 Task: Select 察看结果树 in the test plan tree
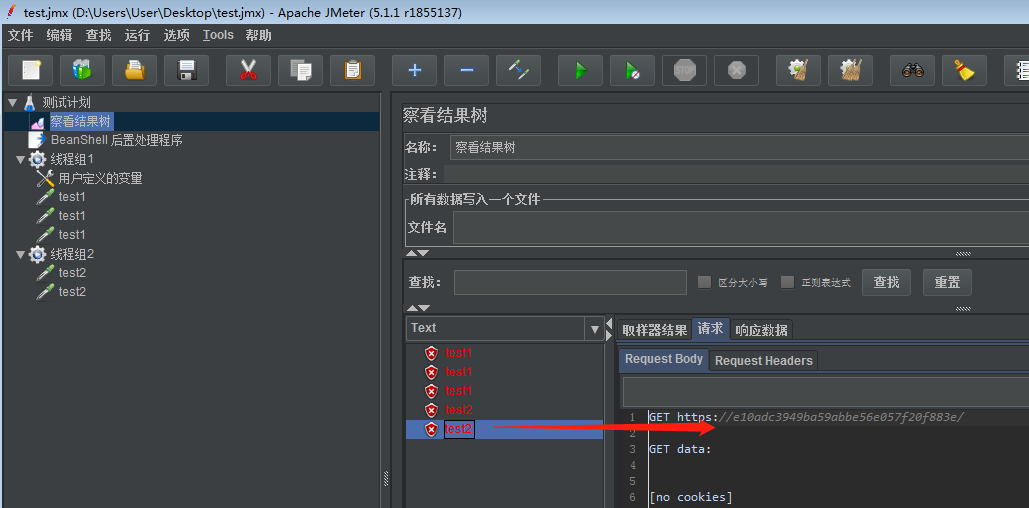tap(81, 121)
